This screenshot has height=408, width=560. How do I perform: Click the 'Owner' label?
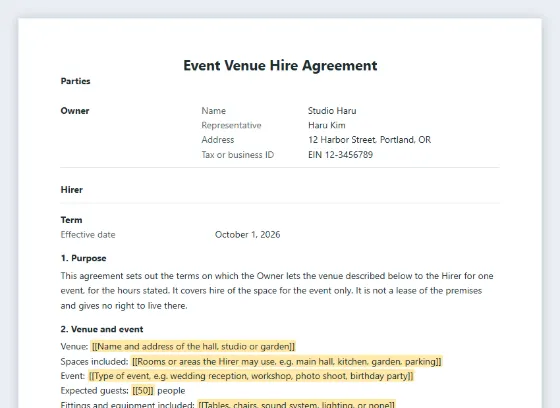tap(75, 111)
